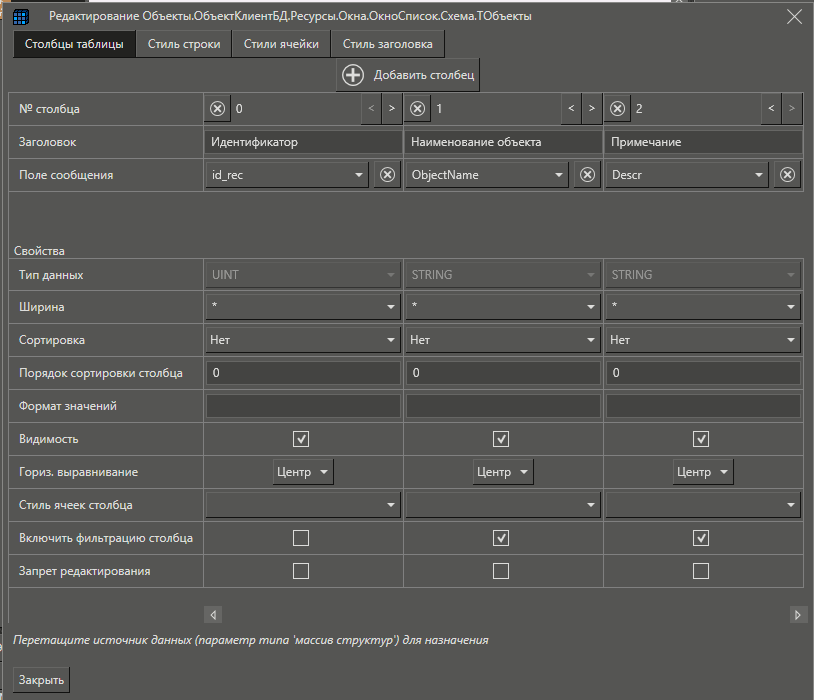Viewport: 814px width, 700px height.
Task: Open horizontal alignment dropdown for column 2
Action: click(x=704, y=472)
